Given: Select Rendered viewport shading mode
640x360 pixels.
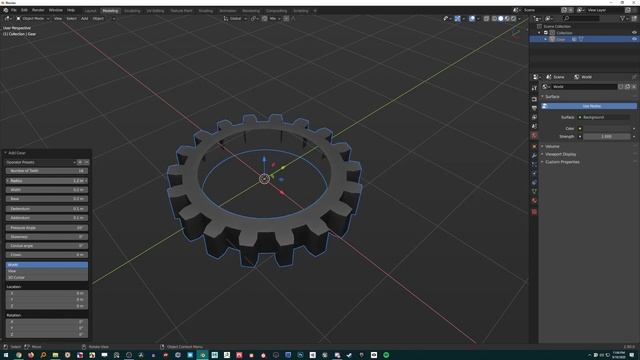Looking at the screenshot, I should (513, 18).
